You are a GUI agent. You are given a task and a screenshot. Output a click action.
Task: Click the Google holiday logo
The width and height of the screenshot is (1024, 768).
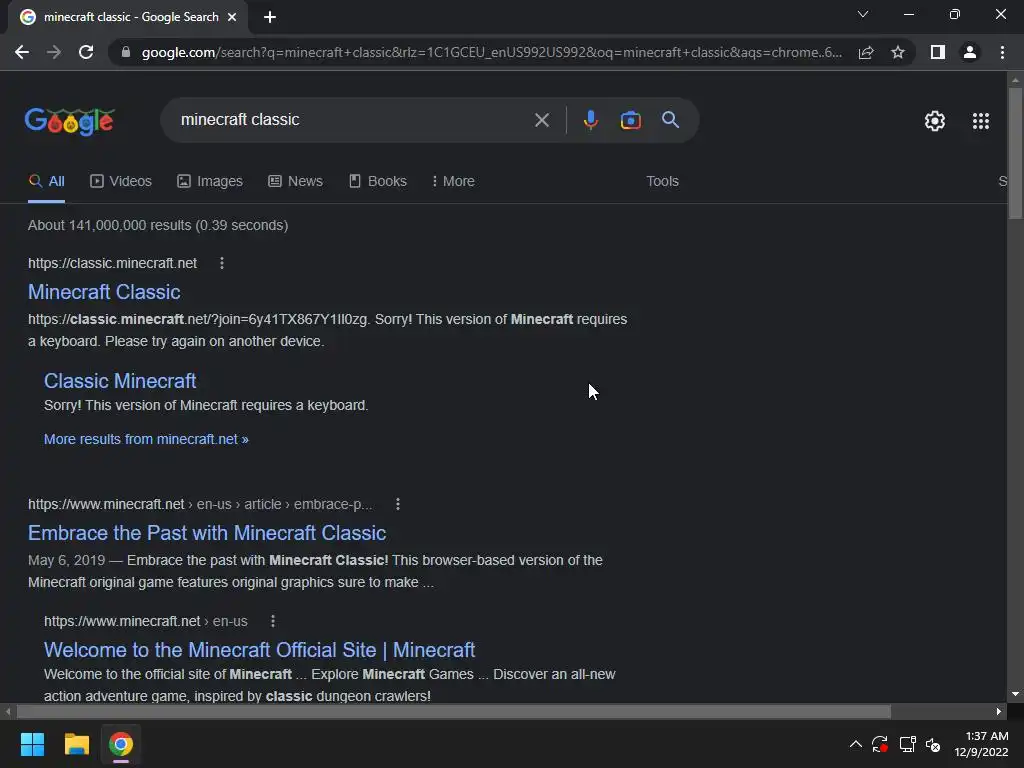tap(70, 121)
